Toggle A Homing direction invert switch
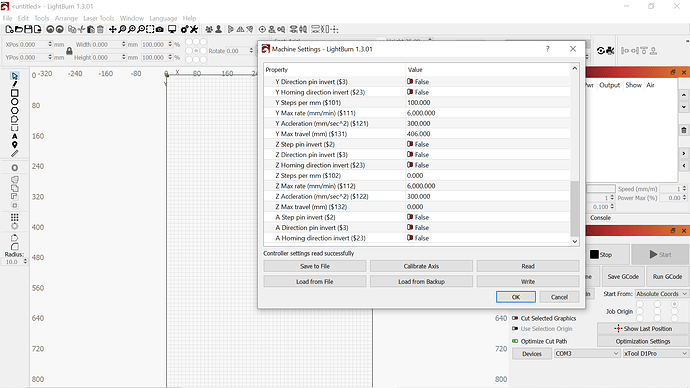 tap(410, 238)
